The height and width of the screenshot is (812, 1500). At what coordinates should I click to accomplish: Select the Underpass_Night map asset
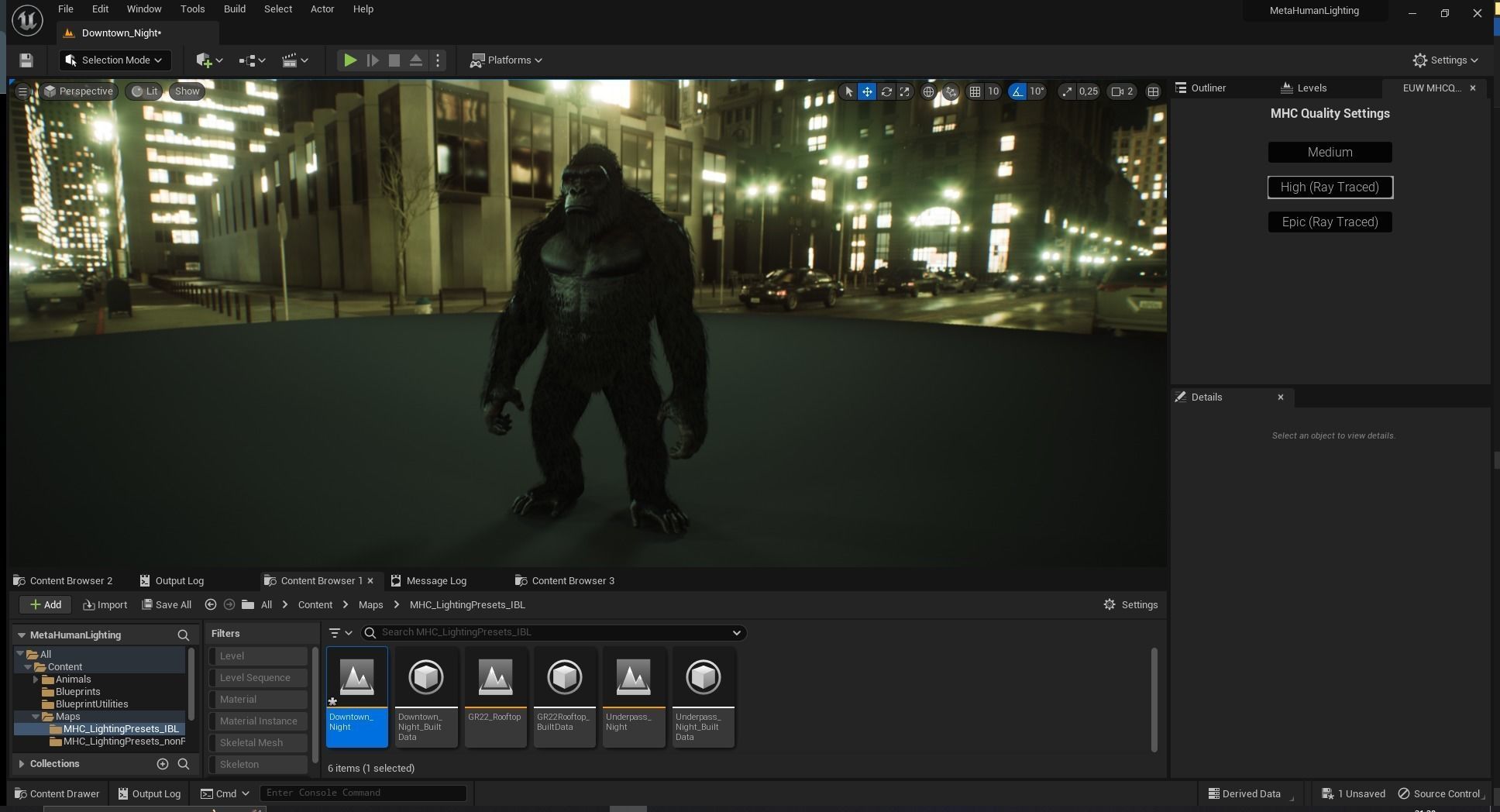click(634, 697)
